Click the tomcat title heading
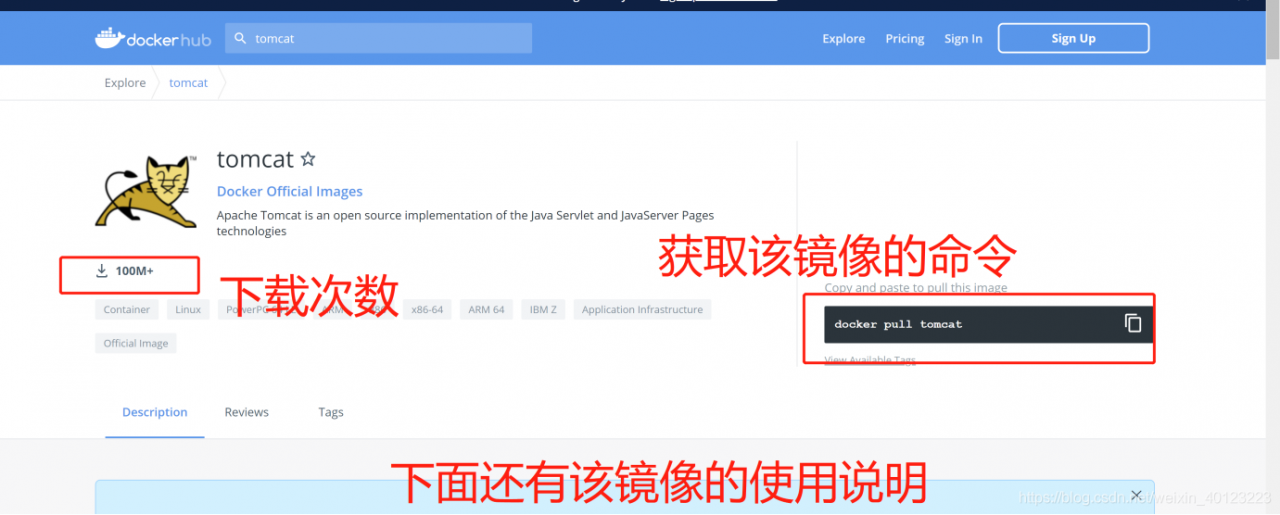The width and height of the screenshot is (1280, 515). coord(255,159)
